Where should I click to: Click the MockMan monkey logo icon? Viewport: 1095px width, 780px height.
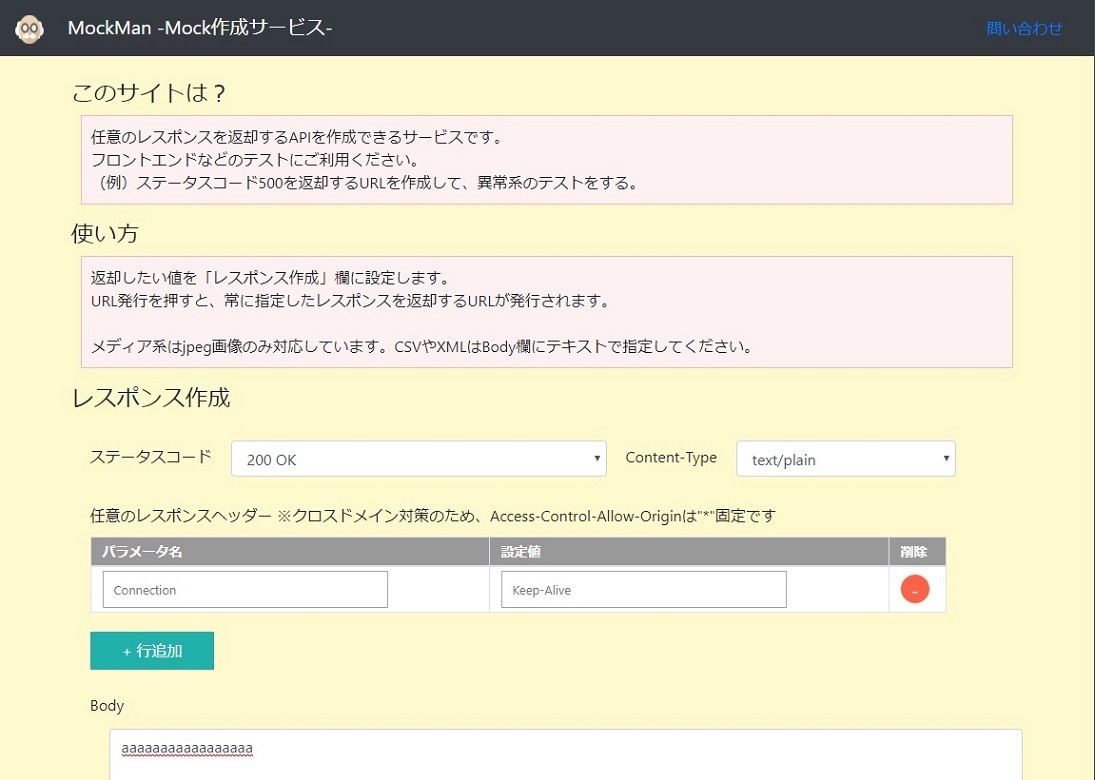click(29, 29)
